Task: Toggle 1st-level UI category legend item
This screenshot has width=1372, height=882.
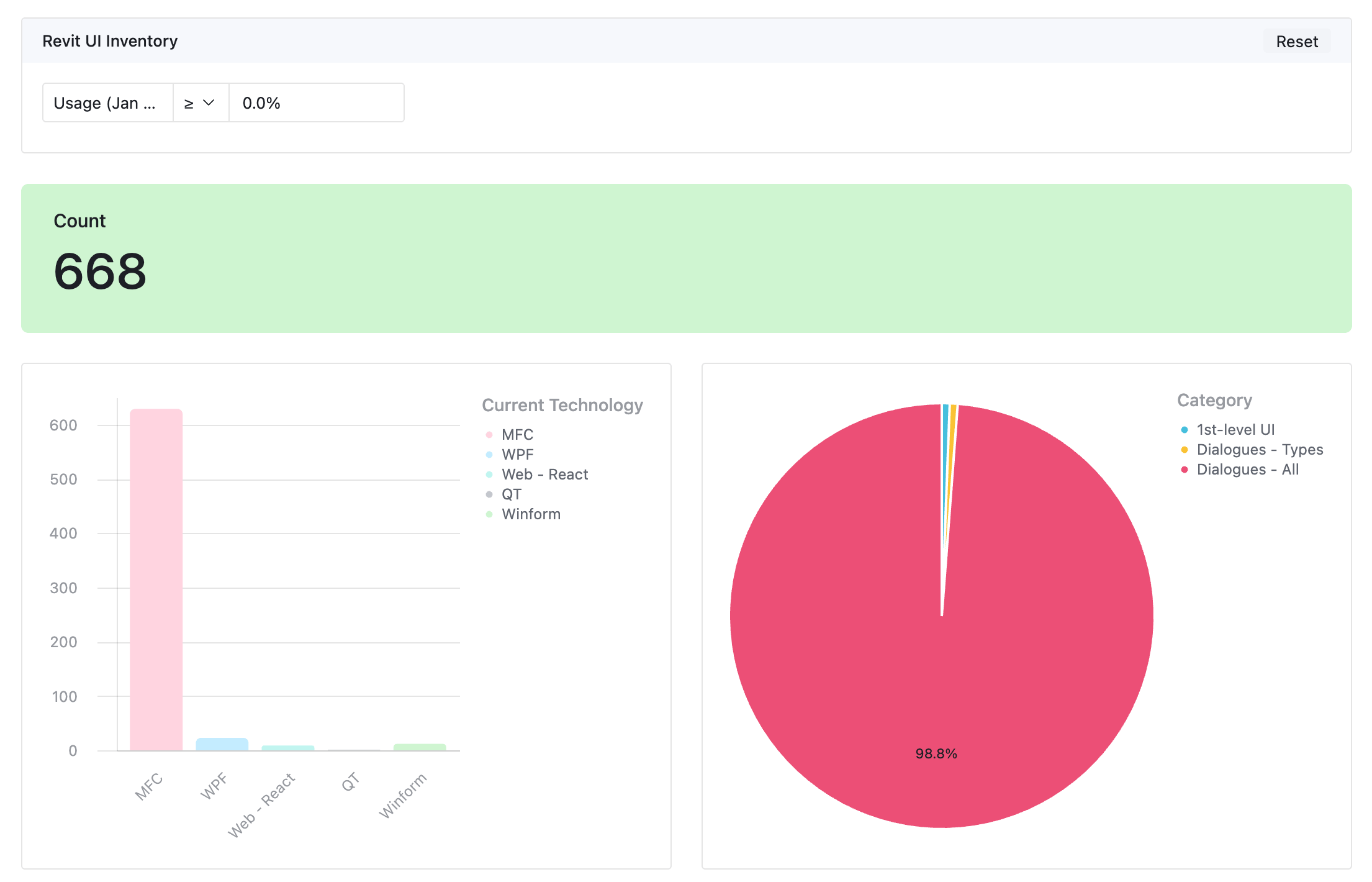Action: [x=1228, y=430]
